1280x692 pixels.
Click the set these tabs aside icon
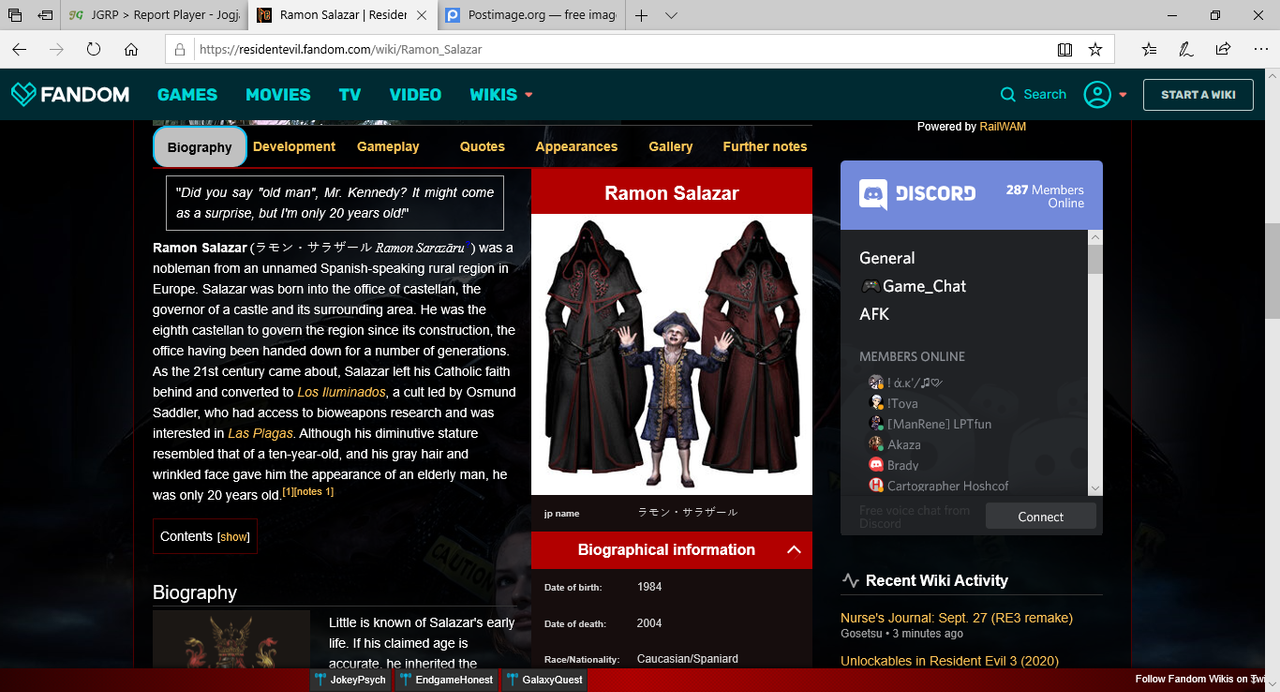[46, 15]
